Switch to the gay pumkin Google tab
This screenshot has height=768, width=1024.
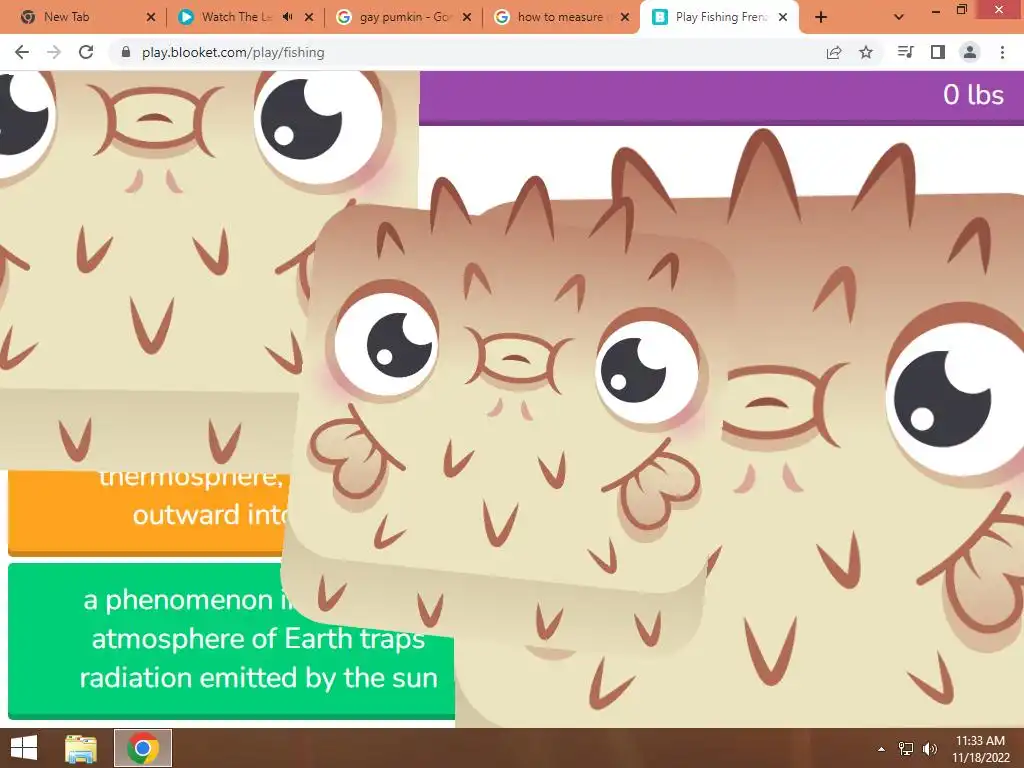click(x=404, y=17)
